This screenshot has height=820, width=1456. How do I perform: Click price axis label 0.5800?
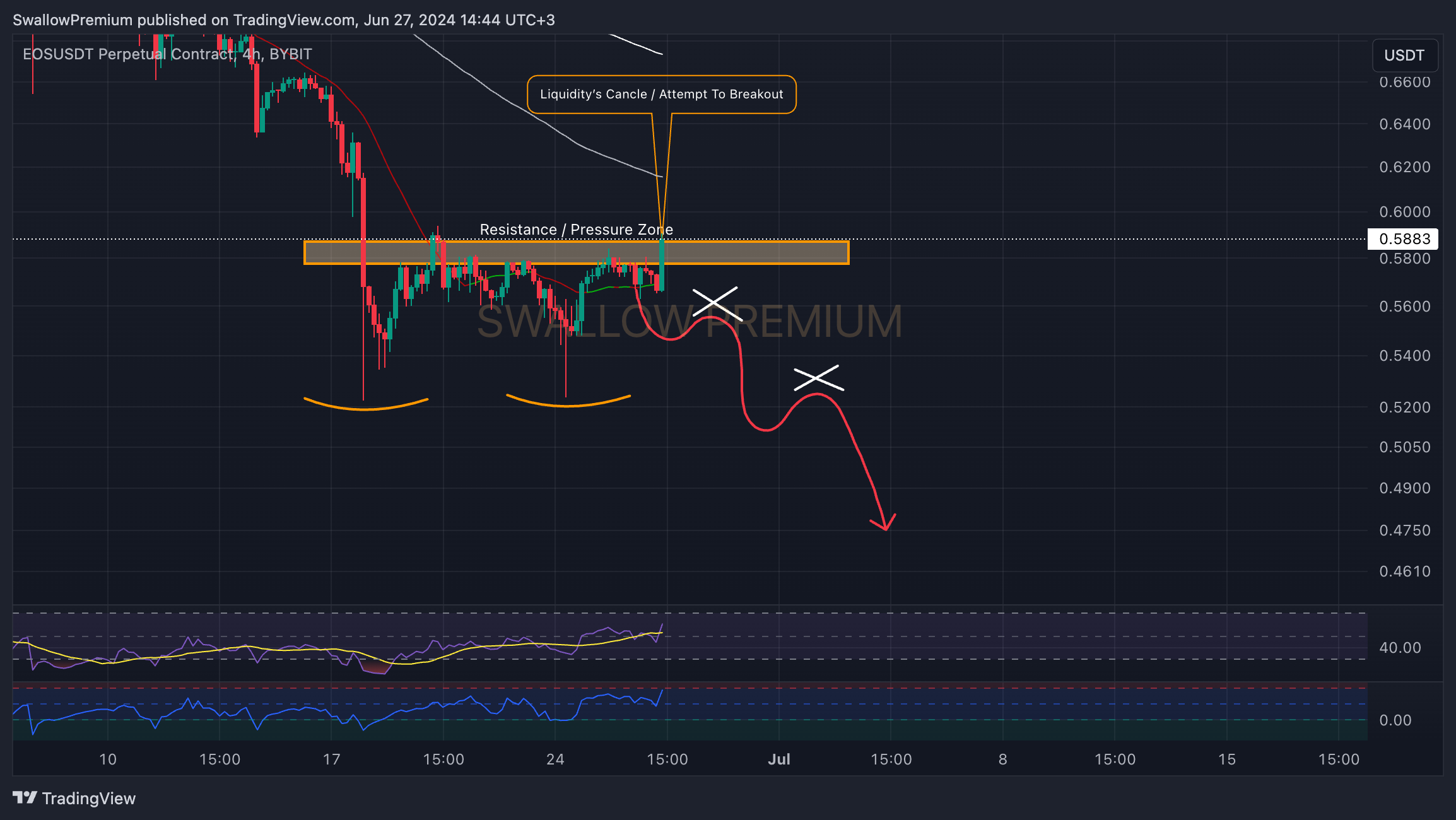click(x=1405, y=259)
